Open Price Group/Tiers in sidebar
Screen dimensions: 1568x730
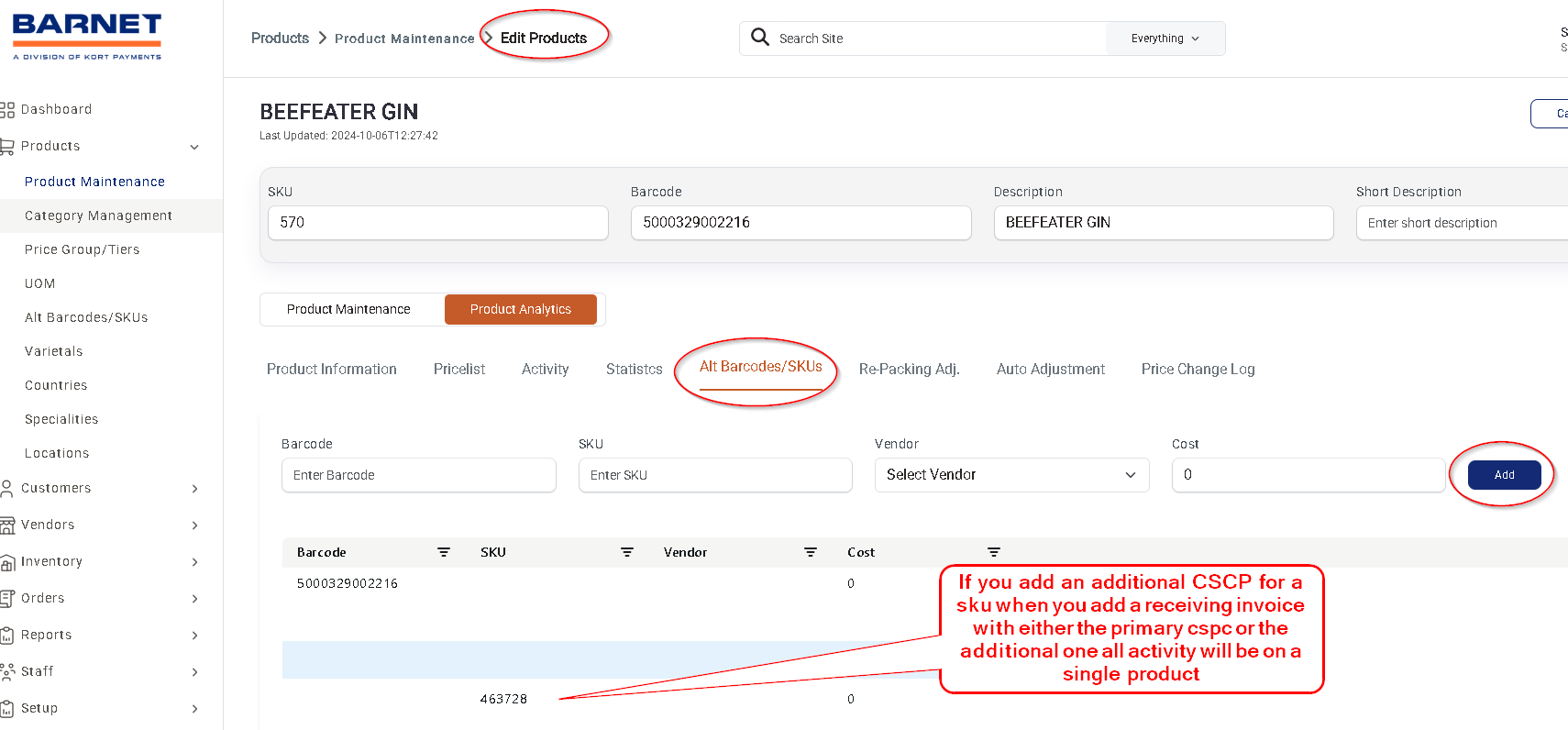point(83,249)
